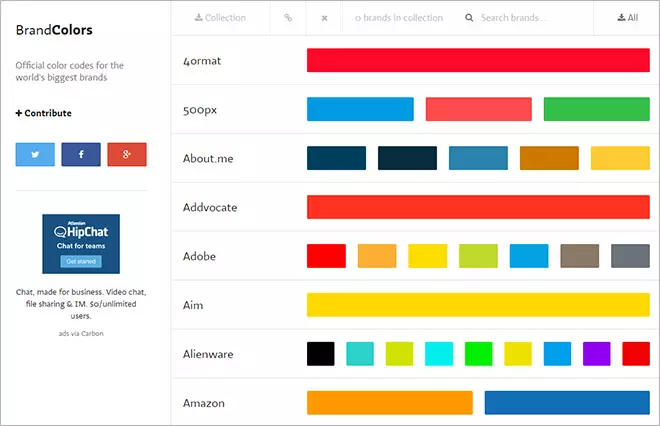Select Adobe orange swatch

pyautogui.click(x=377, y=256)
